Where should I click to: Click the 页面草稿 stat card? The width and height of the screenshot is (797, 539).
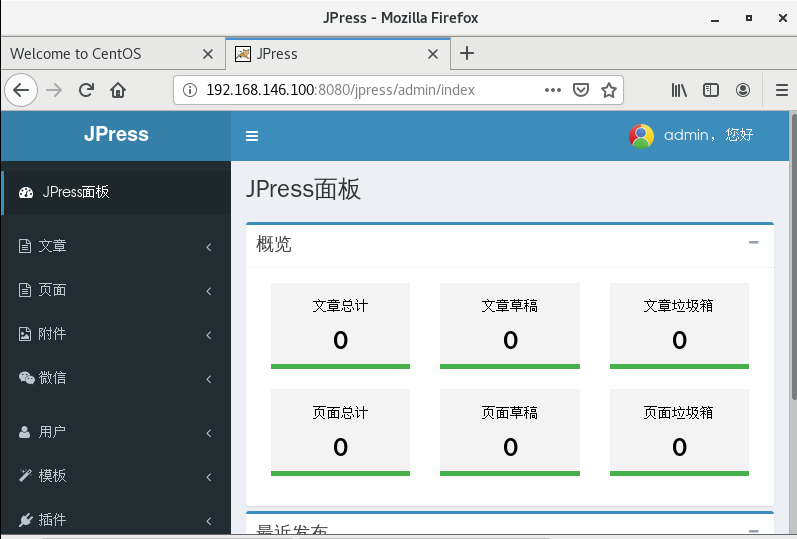510,432
